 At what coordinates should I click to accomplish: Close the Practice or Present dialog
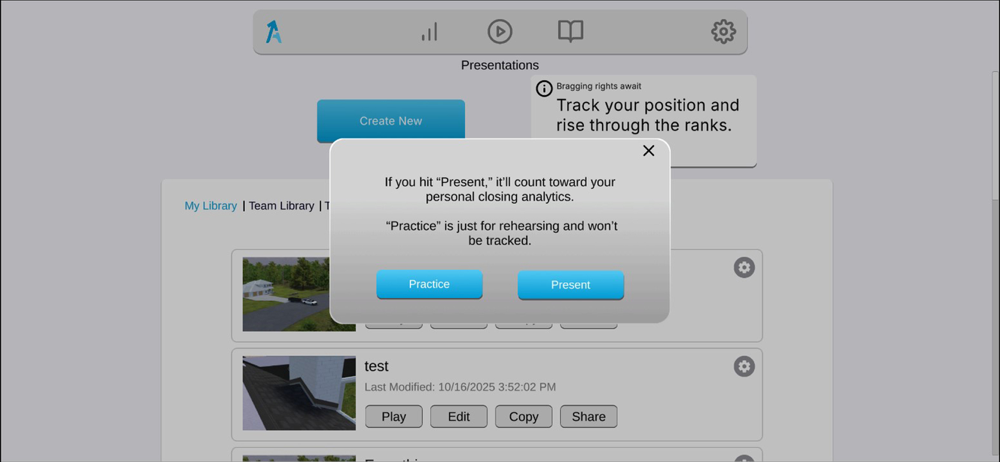[x=649, y=151]
